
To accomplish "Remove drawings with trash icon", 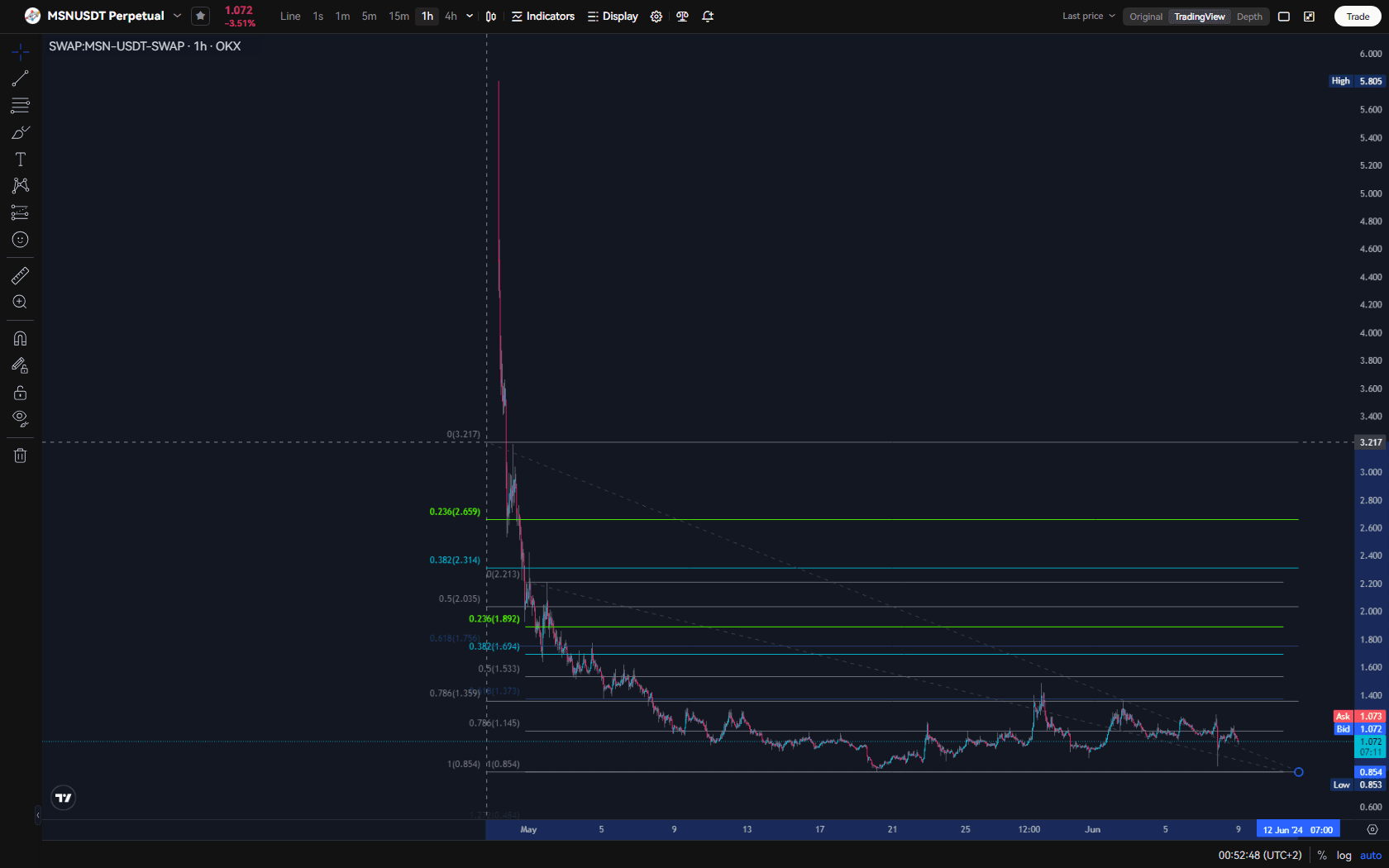I will [21, 455].
